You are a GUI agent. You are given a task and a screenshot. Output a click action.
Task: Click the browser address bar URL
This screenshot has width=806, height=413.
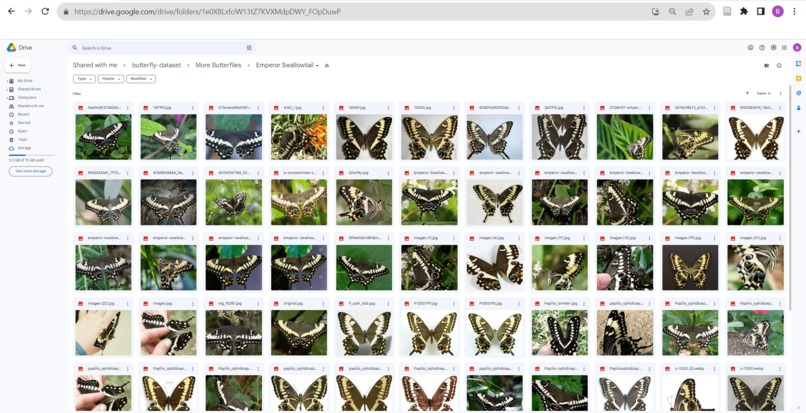(208, 11)
